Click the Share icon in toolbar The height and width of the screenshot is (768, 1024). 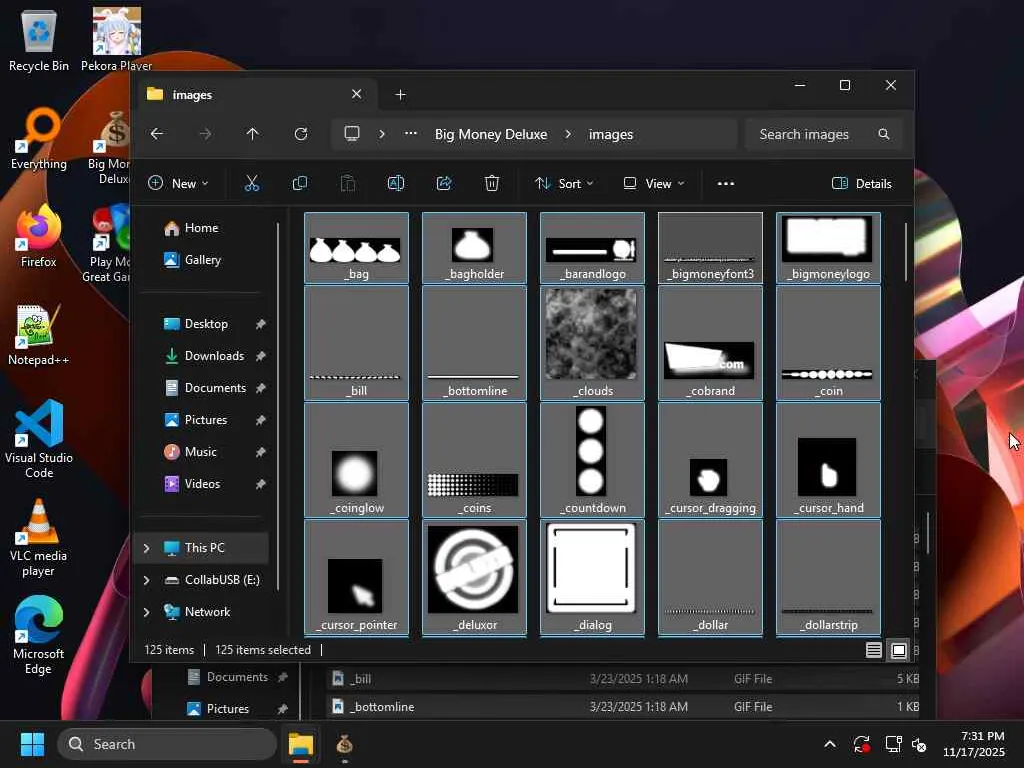(444, 183)
